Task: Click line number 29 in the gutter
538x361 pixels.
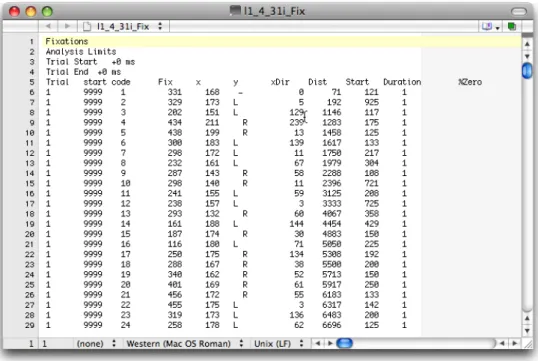Action: [x=30, y=325]
